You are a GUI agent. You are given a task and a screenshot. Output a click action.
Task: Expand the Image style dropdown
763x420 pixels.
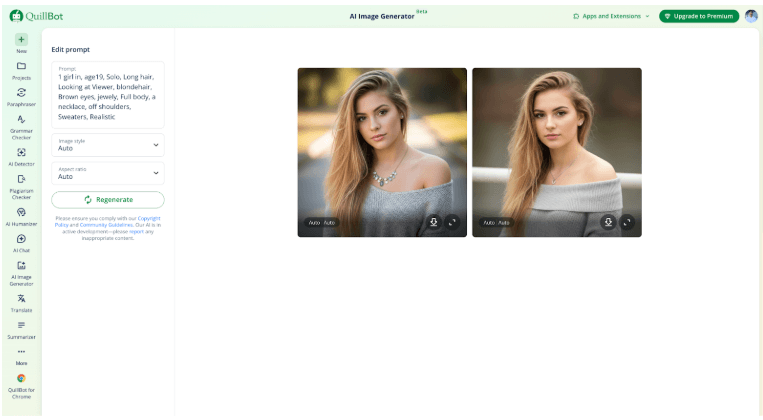108,145
